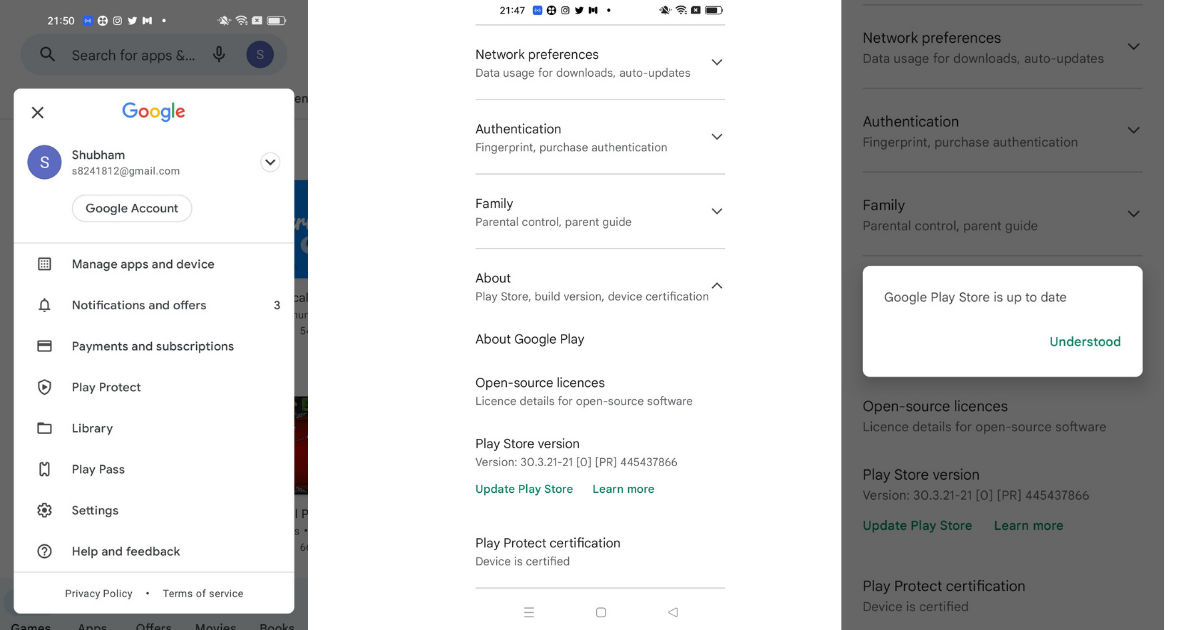Tap the back triangle navigation icon
The width and height of the screenshot is (1200, 630).
[673, 612]
